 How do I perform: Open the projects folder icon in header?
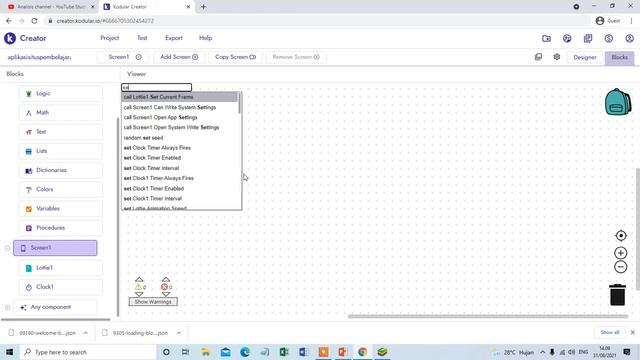pos(546,38)
